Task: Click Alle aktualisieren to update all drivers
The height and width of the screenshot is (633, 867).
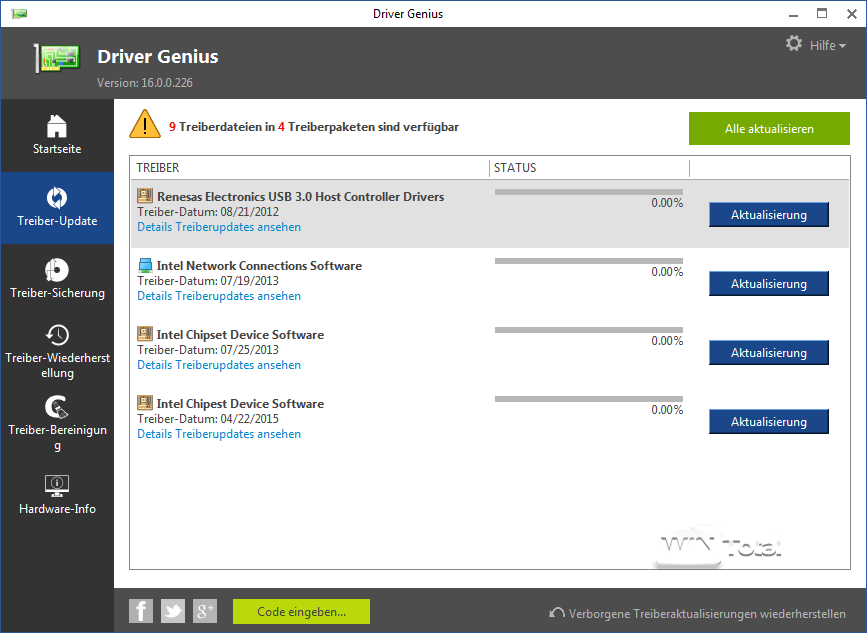Action: [x=769, y=128]
